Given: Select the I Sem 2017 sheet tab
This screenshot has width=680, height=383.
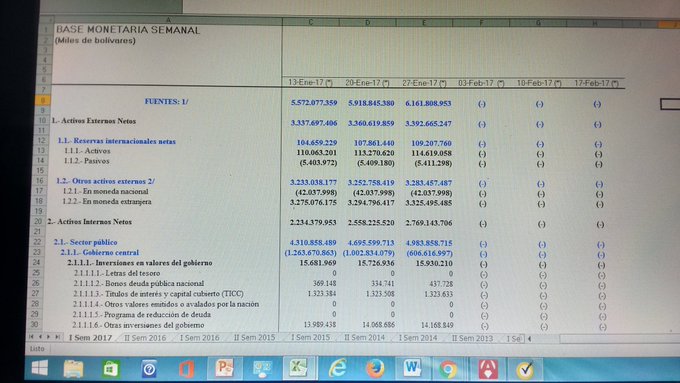Looking at the screenshot, I should click(90, 337).
